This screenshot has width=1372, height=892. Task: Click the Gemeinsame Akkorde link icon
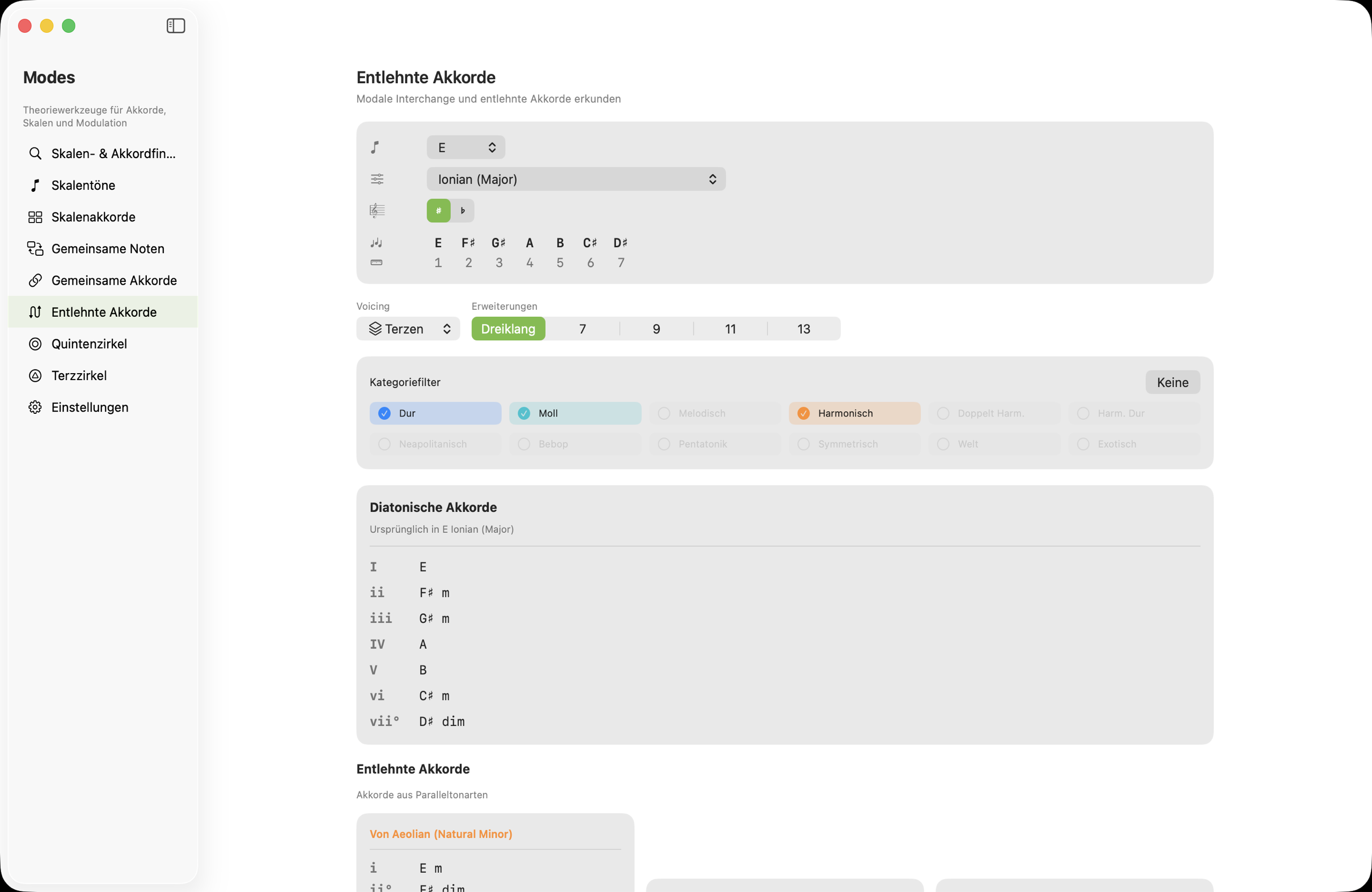click(x=35, y=280)
